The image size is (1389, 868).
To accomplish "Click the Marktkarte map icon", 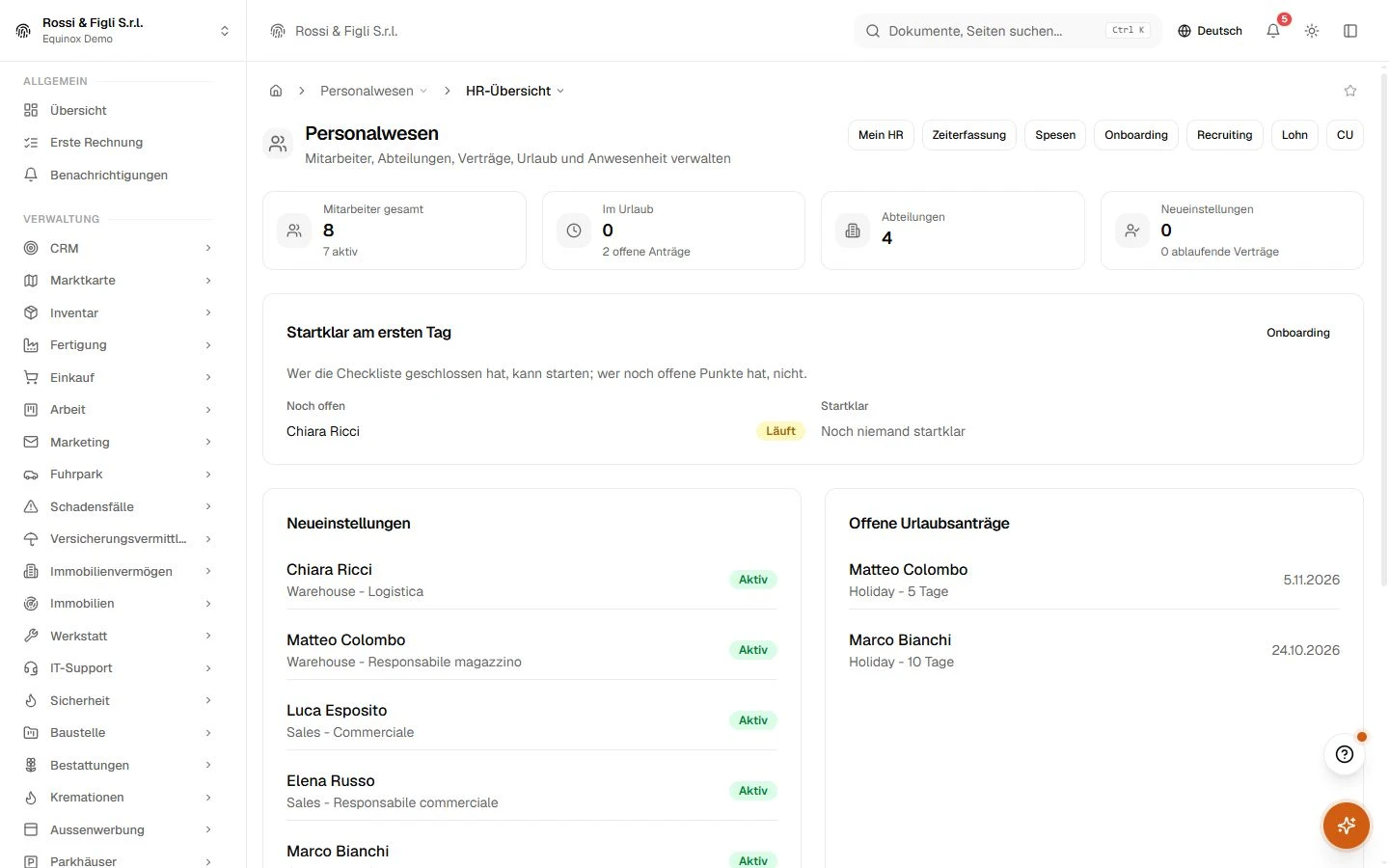I will (31, 281).
